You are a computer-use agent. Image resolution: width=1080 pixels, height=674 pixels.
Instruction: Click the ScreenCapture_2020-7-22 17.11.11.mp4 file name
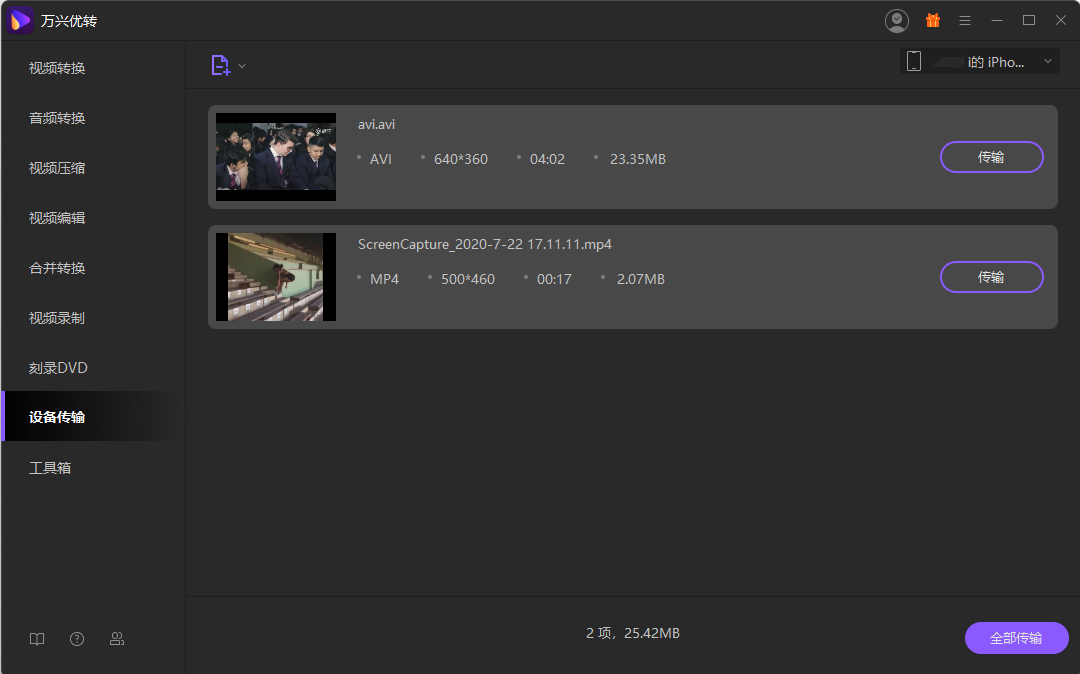coord(485,244)
